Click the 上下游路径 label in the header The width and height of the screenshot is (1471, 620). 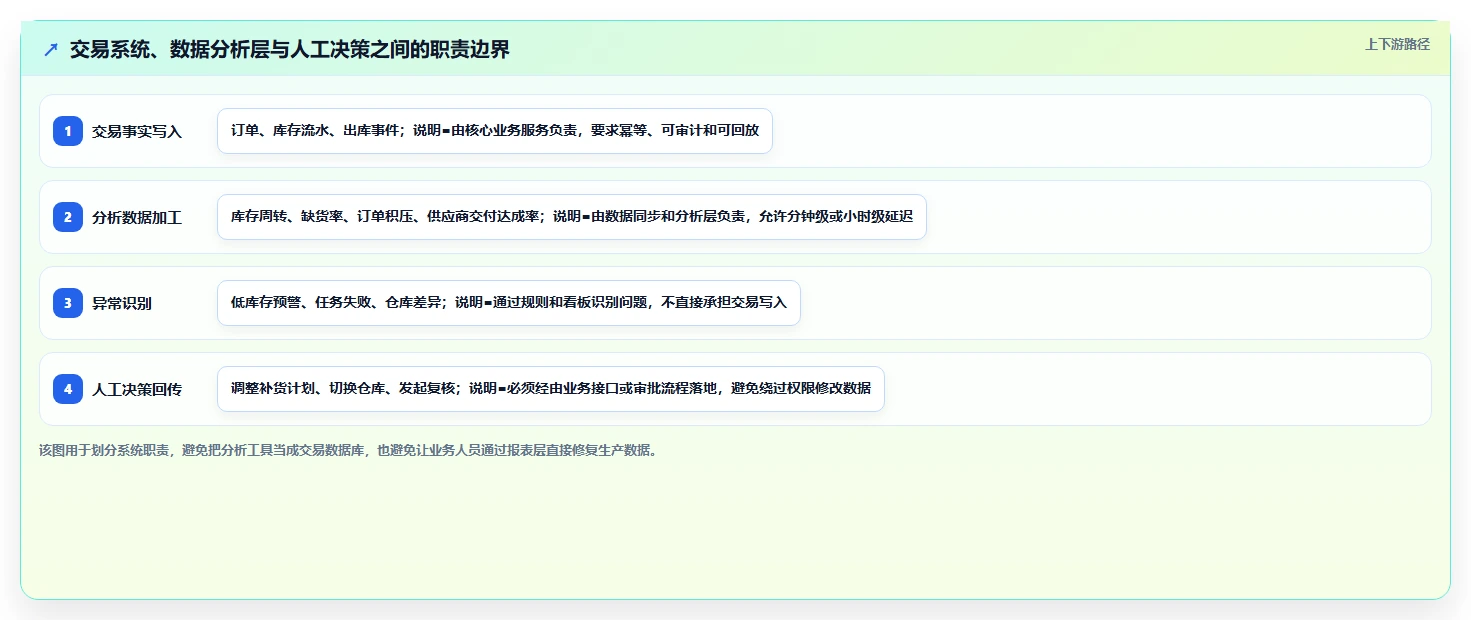pyautogui.click(x=1397, y=44)
